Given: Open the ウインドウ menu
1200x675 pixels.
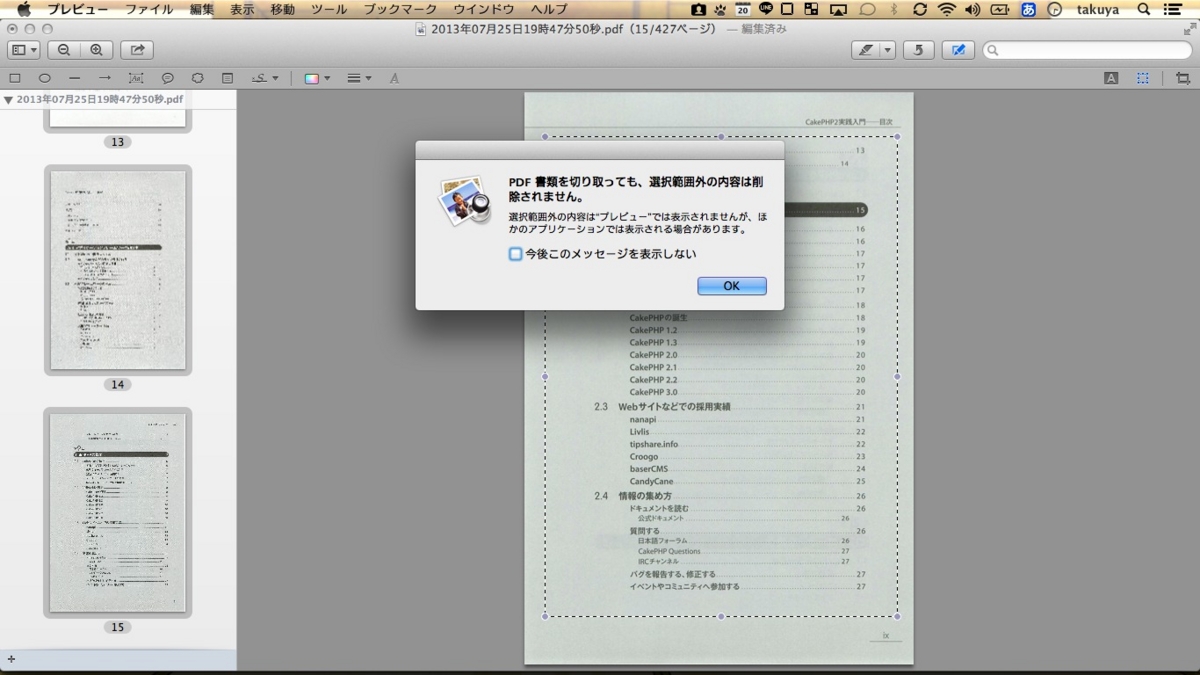Looking at the screenshot, I should (x=484, y=9).
